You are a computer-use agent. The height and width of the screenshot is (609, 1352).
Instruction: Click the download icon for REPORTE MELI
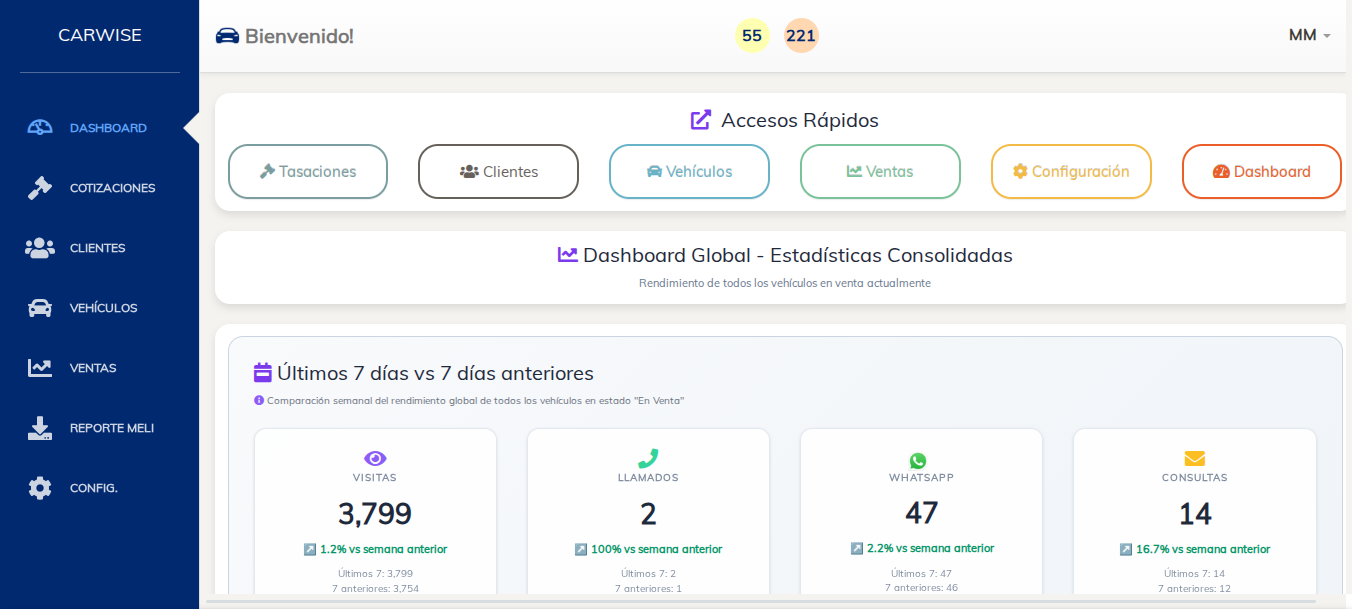40,427
